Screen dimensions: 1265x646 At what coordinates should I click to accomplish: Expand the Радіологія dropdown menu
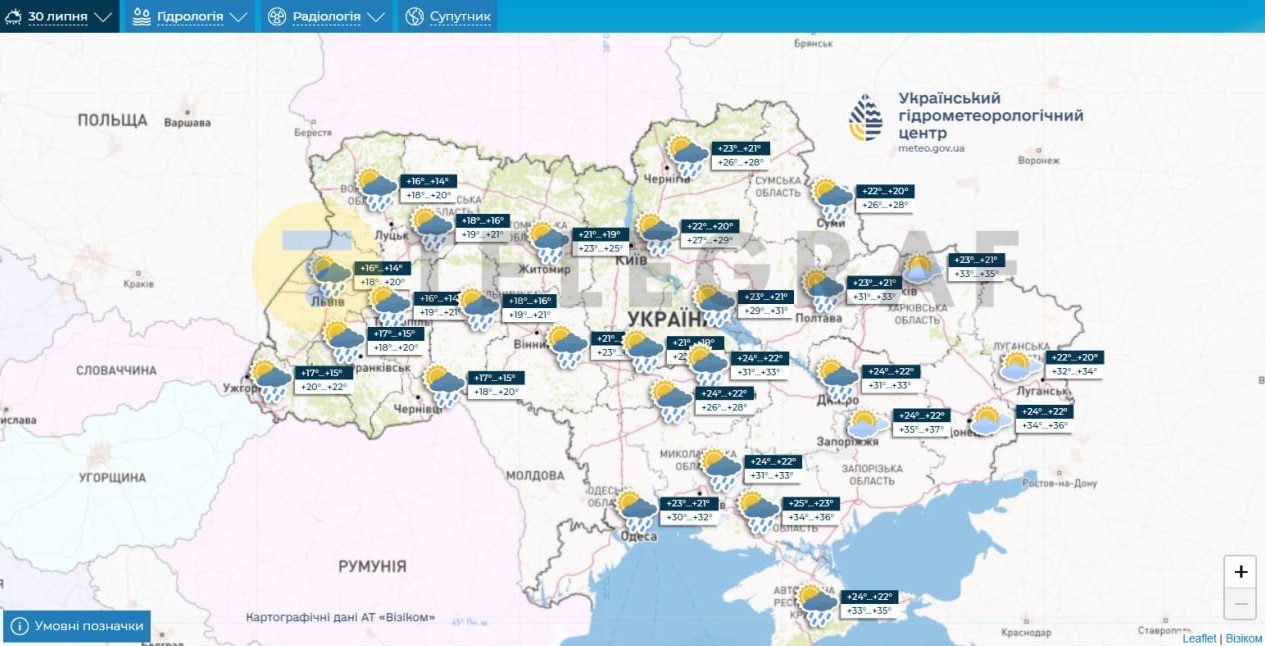(326, 17)
